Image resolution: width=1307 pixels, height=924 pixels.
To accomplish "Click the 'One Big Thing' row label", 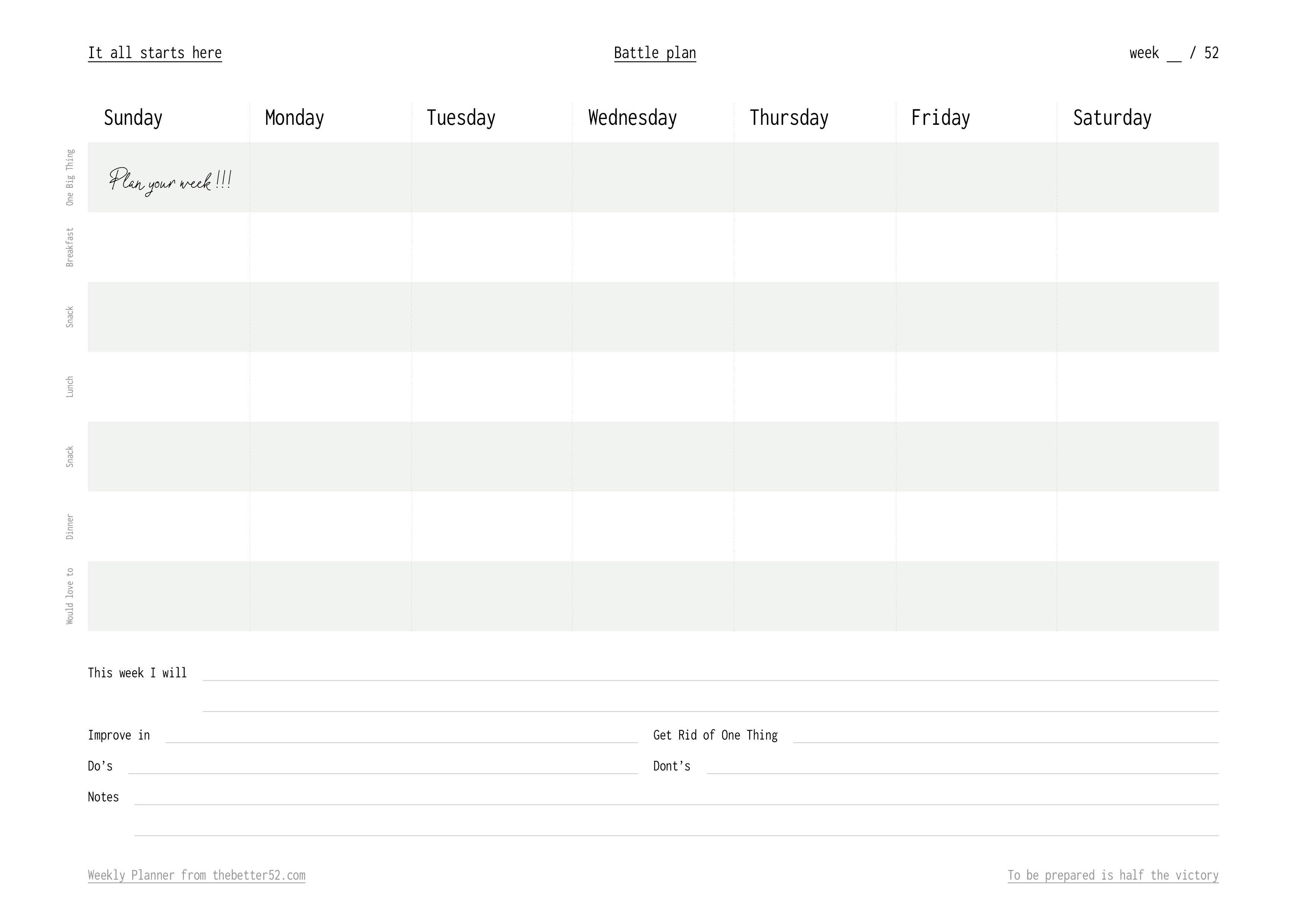I will coord(70,177).
